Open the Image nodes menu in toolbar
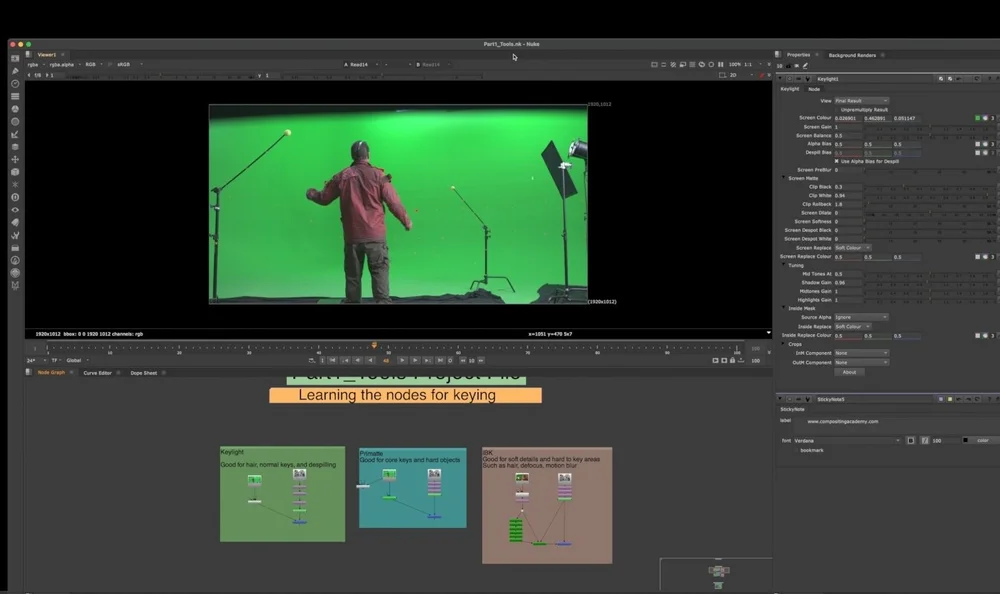1000x594 pixels. click(x=15, y=58)
